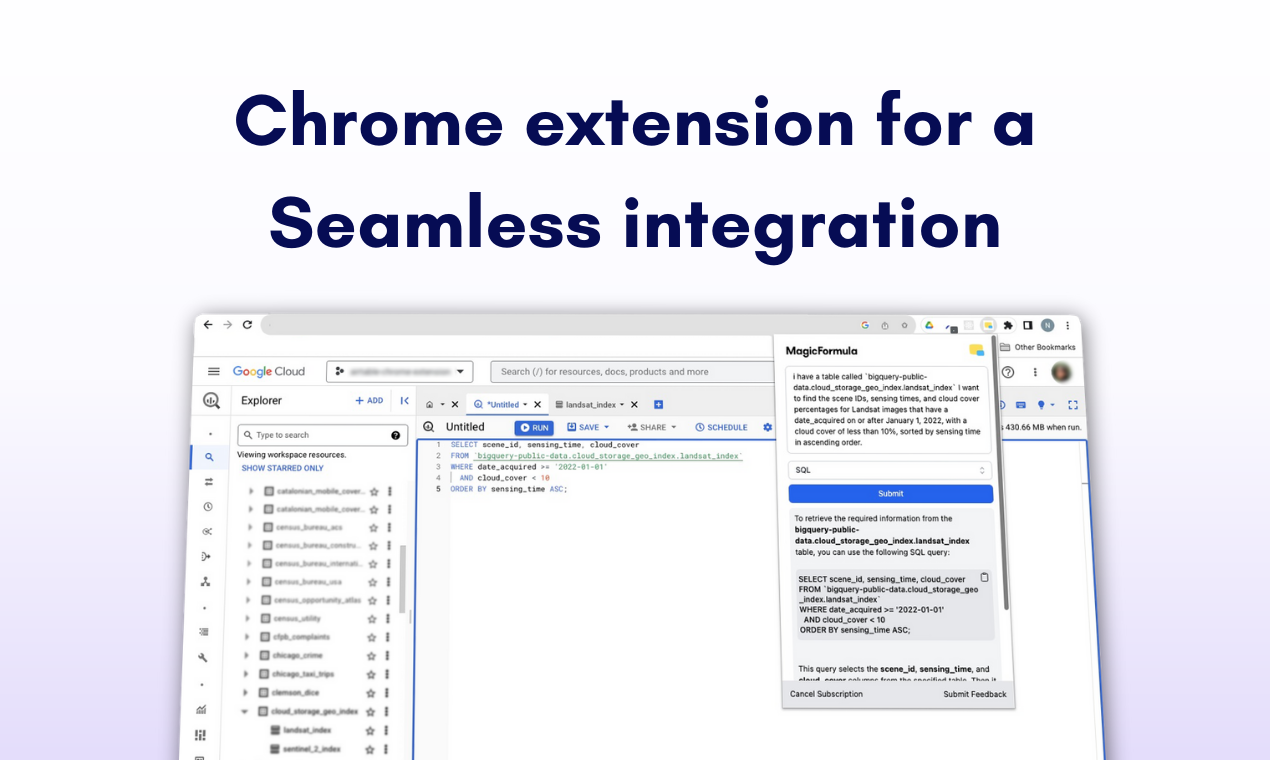This screenshot has width=1270, height=760.
Task: Expand the census_bureau_acs dataset tree
Action: [x=249, y=527]
